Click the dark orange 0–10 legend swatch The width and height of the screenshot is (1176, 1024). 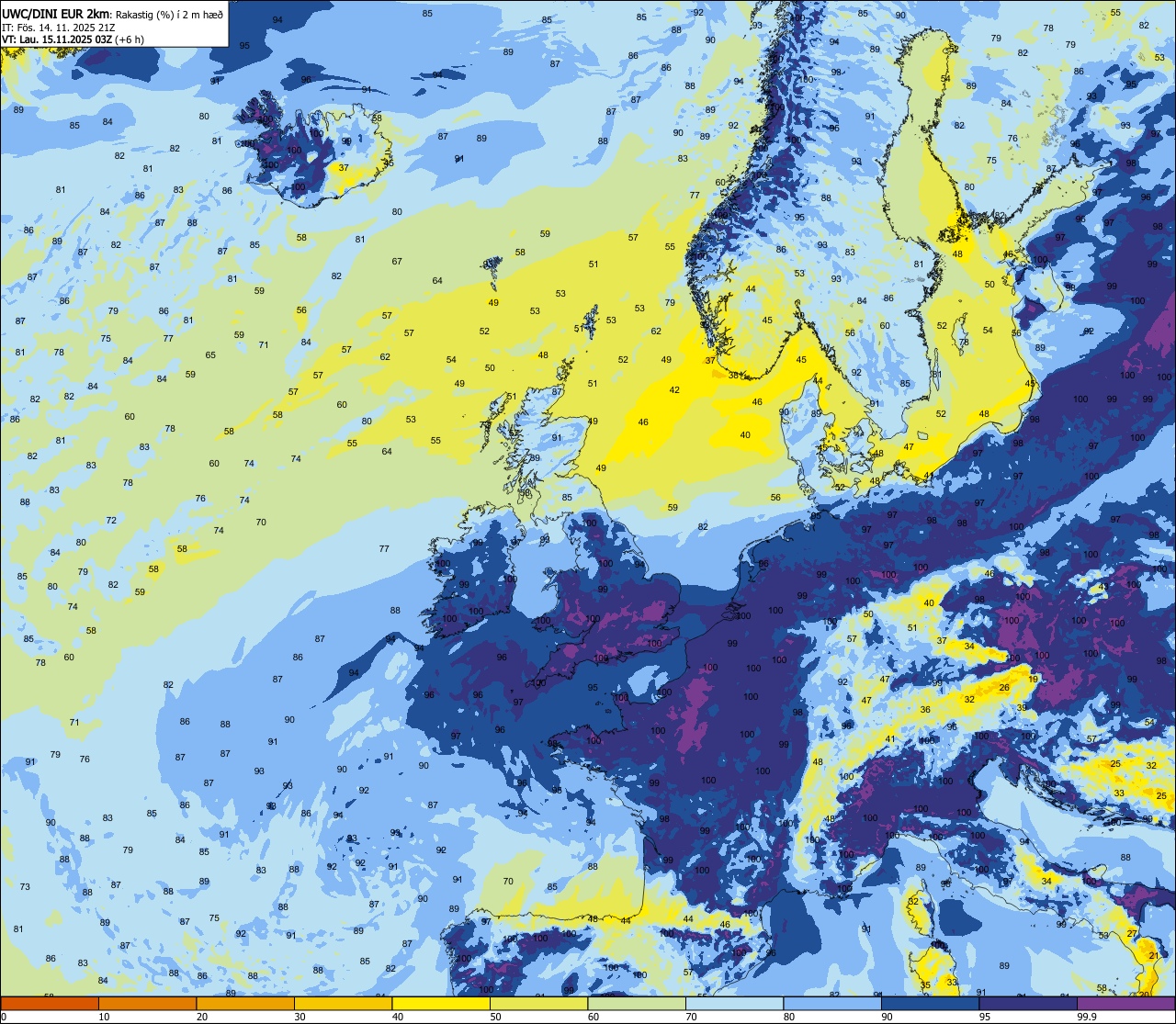tap(50, 1003)
